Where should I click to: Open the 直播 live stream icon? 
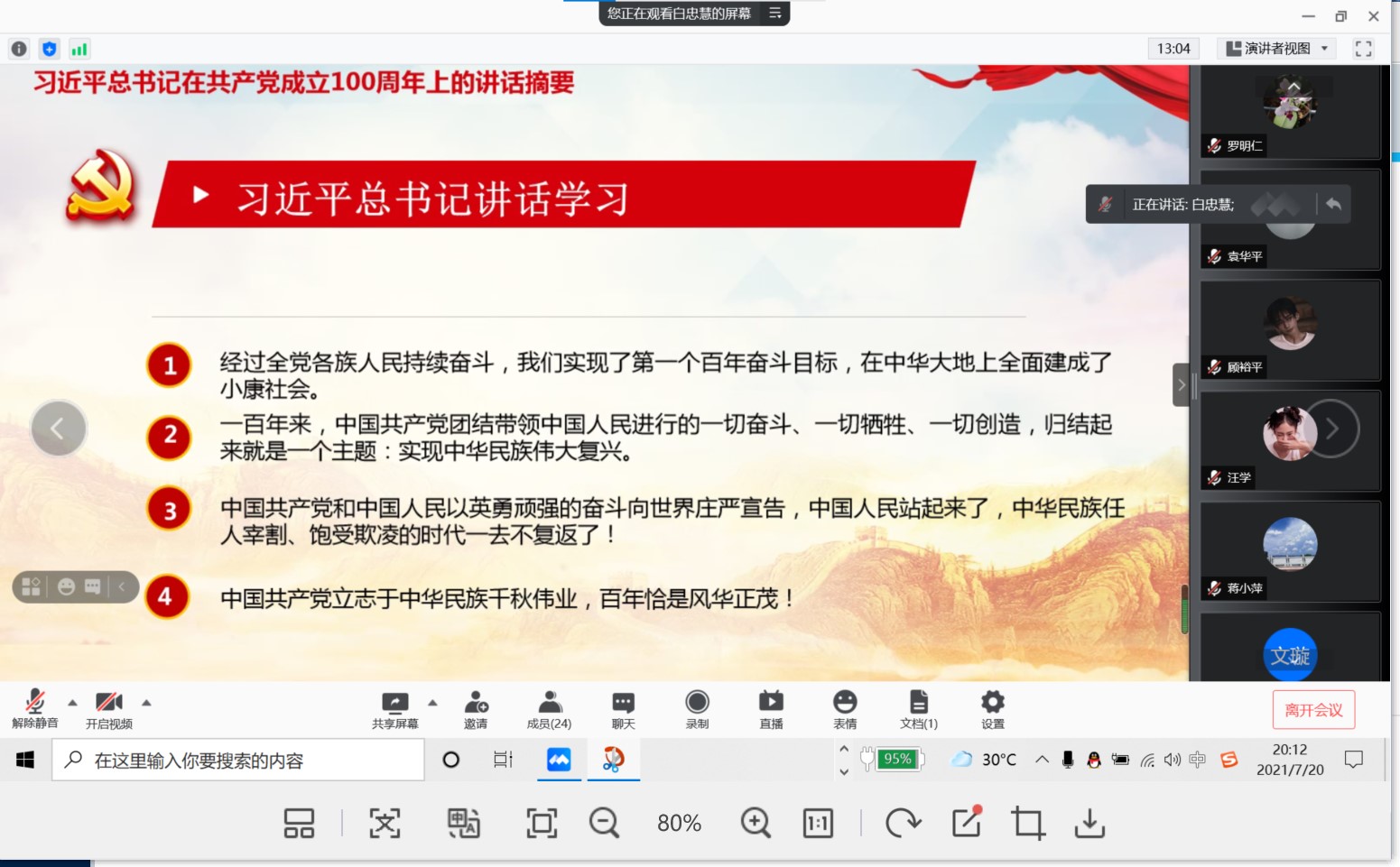(771, 704)
